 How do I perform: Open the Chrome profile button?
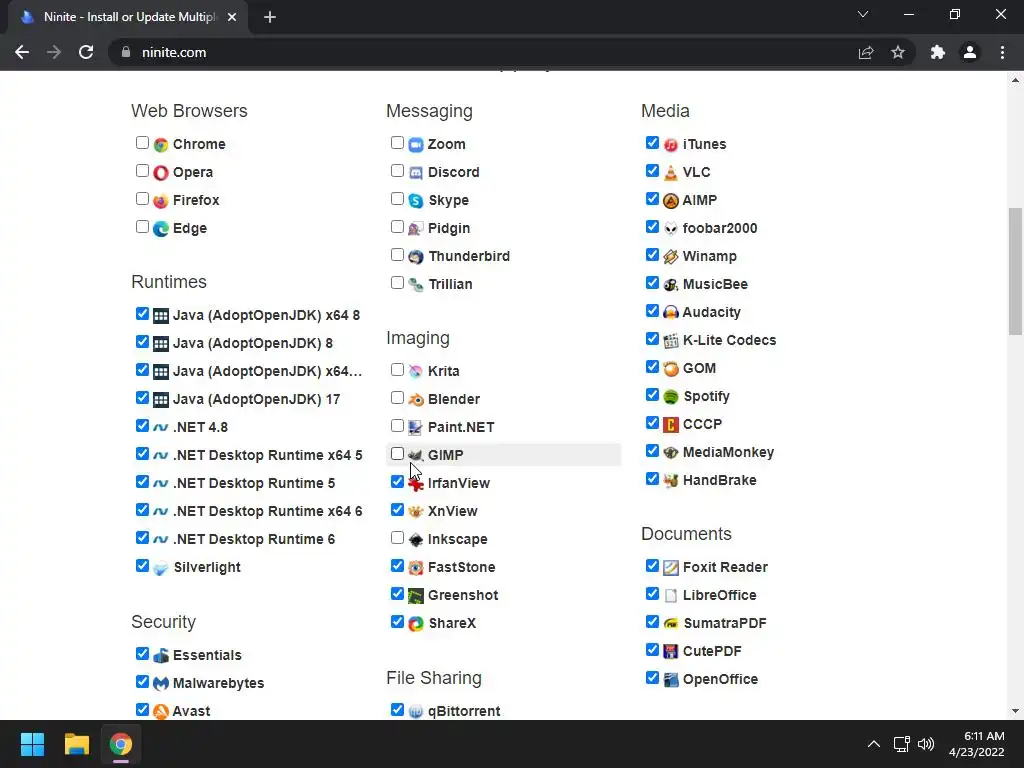click(970, 52)
